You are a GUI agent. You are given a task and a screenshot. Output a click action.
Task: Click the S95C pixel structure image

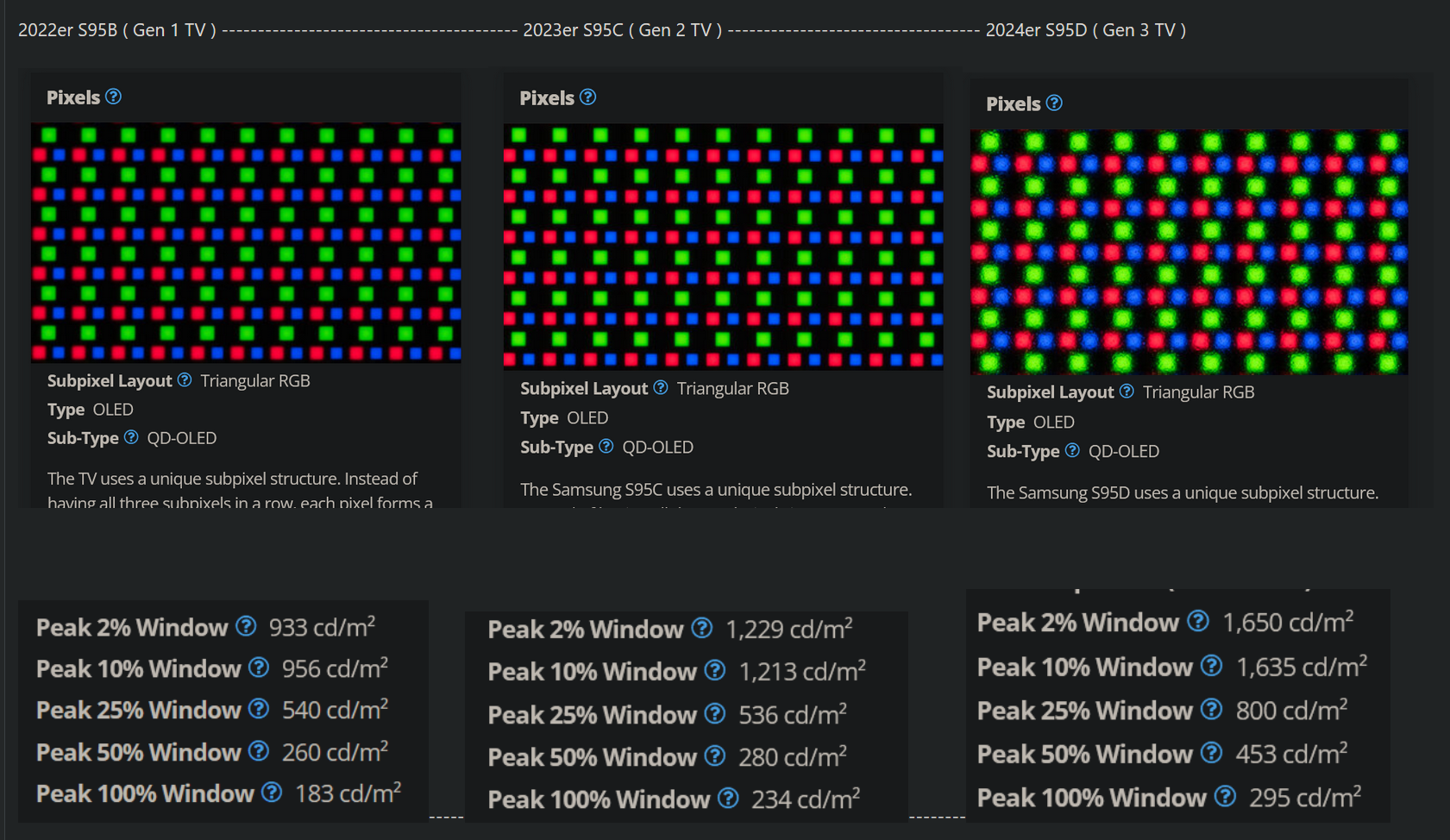(723, 247)
